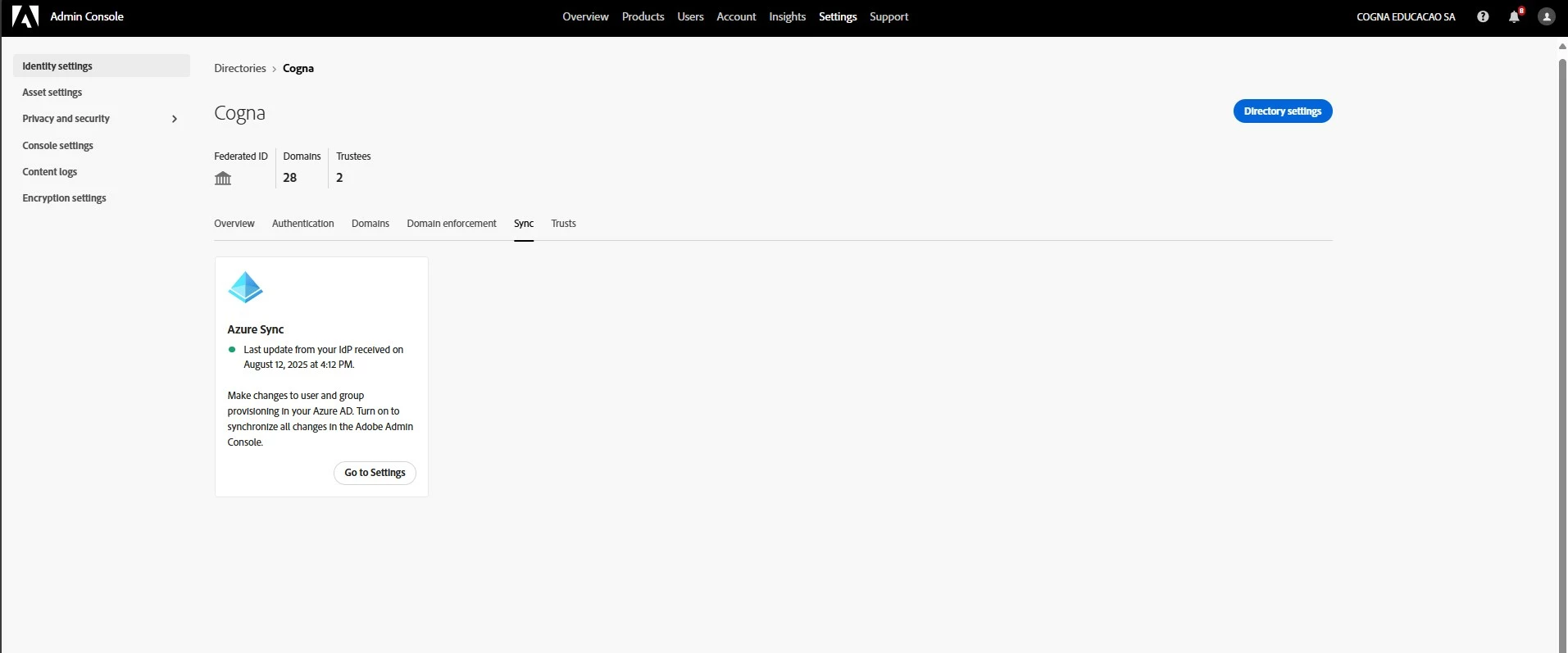Click the Cogna breadcrumb item
The image size is (1568, 653).
[x=298, y=68]
